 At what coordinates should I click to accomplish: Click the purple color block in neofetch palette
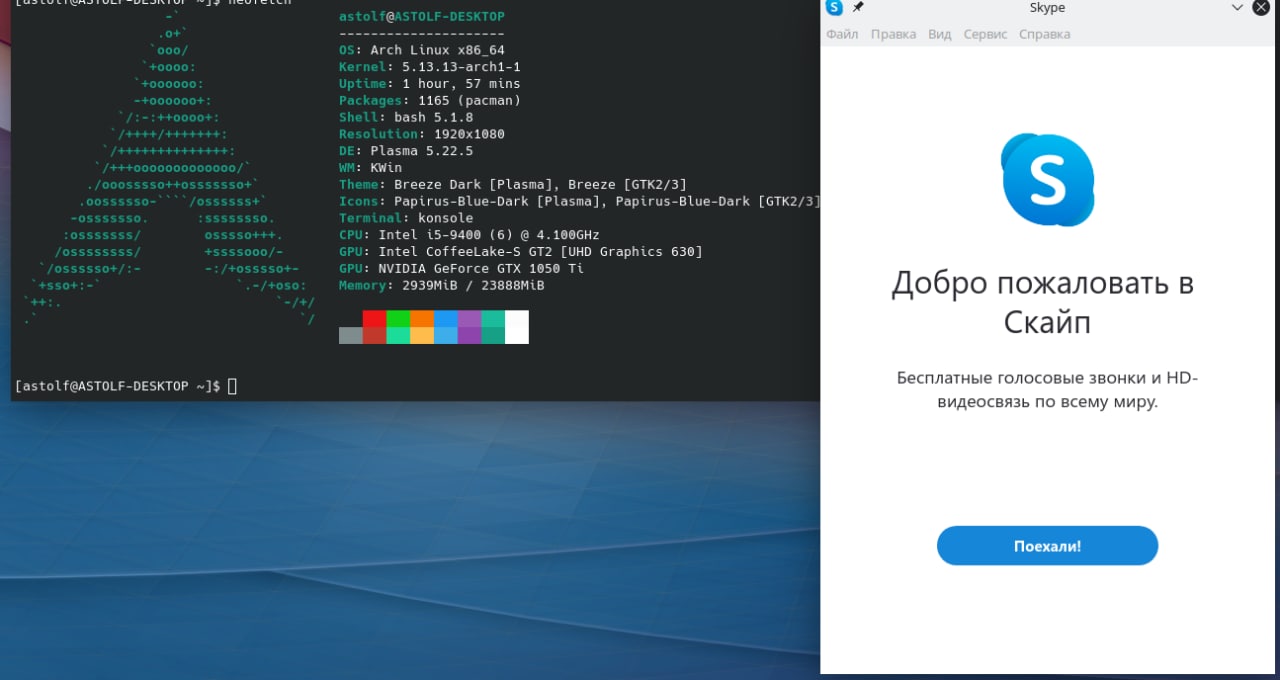click(469, 327)
